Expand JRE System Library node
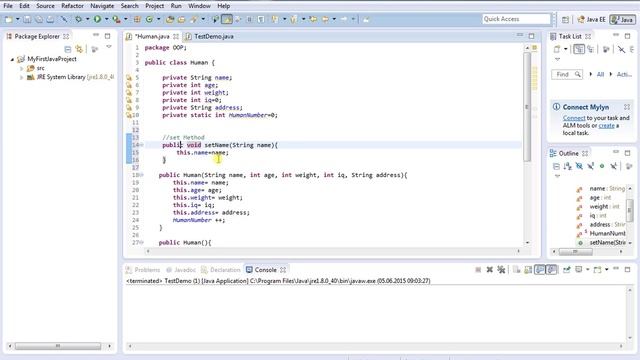Image resolution: width=640 pixels, height=360 pixels. (21, 77)
